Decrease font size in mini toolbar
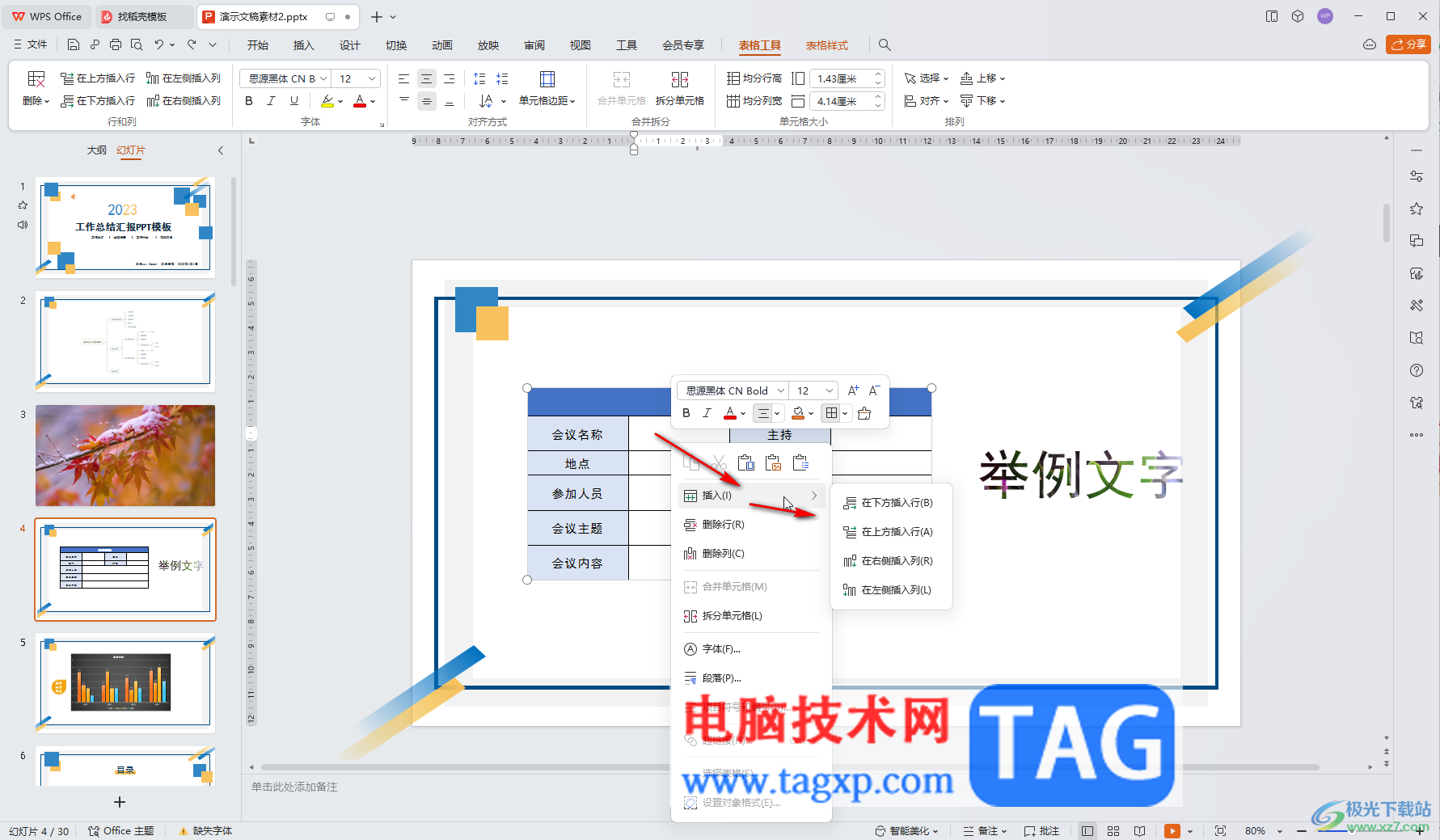The height and width of the screenshot is (840, 1440). coord(874,390)
